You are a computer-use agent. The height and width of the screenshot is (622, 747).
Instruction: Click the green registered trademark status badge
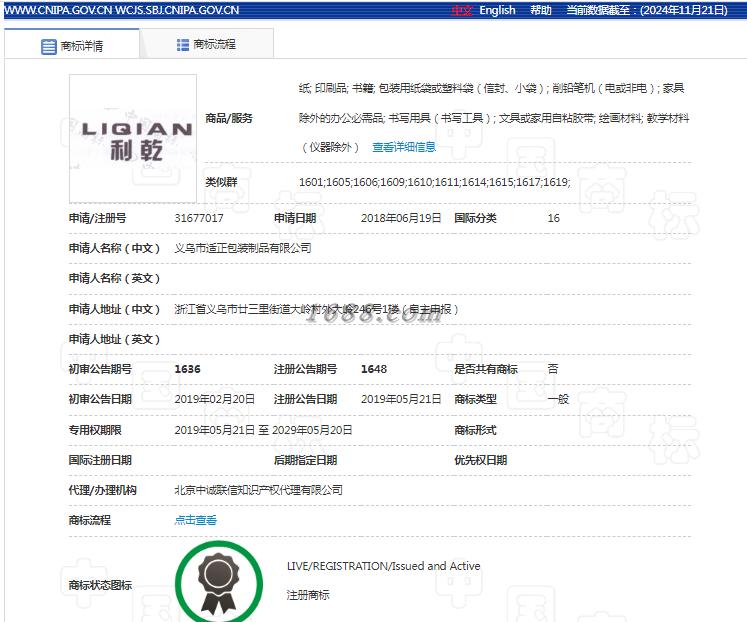click(219, 582)
